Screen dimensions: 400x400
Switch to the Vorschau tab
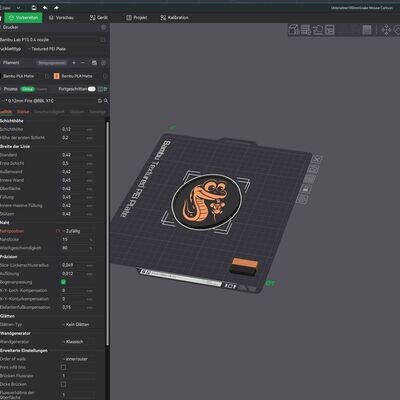pyautogui.click(x=61, y=18)
